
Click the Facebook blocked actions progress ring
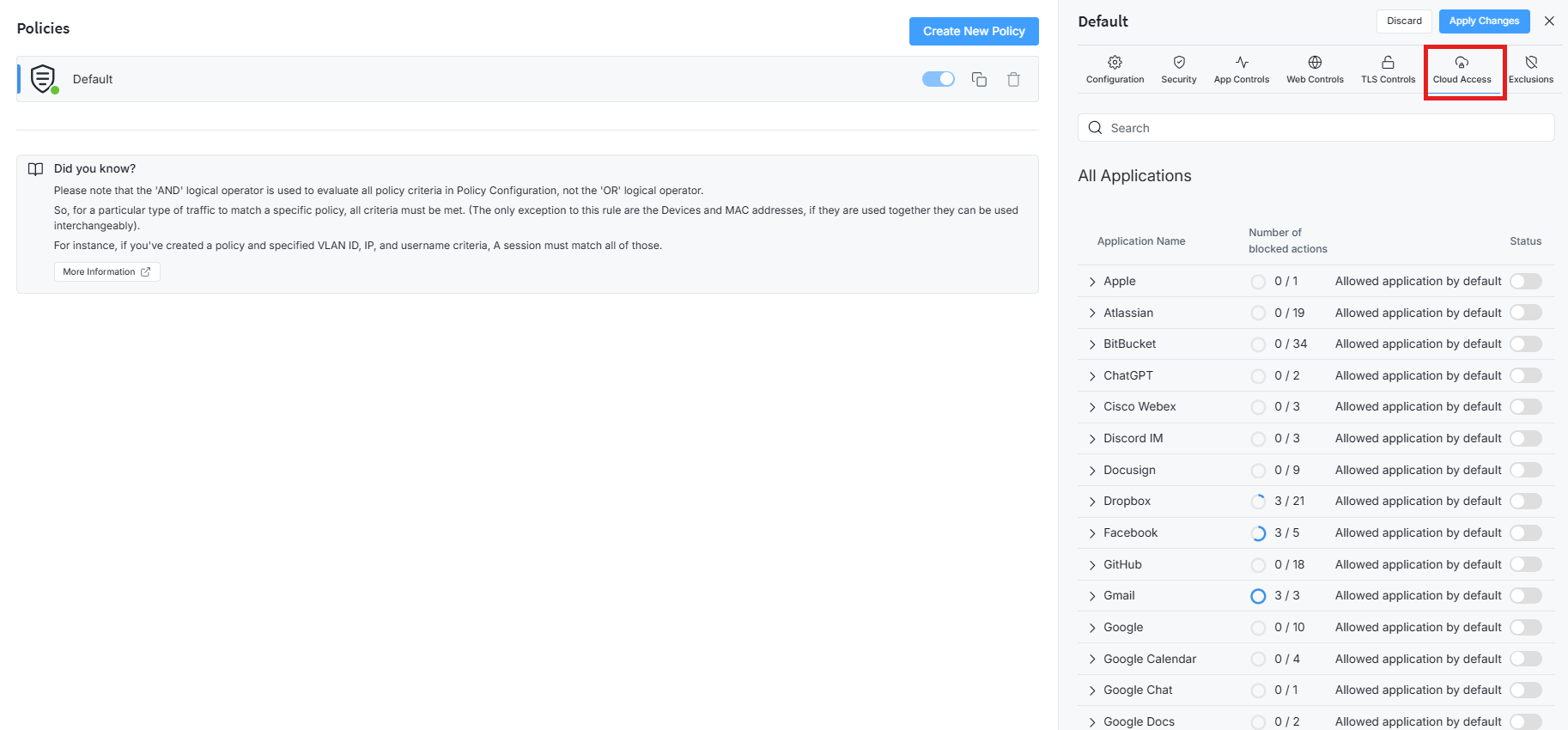[1258, 533]
